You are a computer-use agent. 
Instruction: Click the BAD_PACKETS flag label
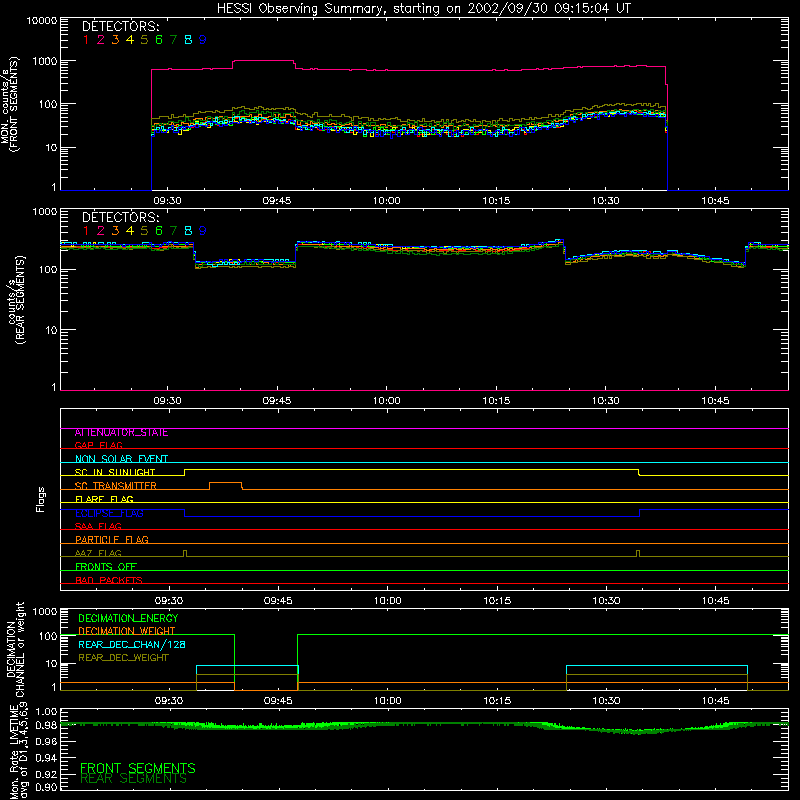tap(109, 580)
